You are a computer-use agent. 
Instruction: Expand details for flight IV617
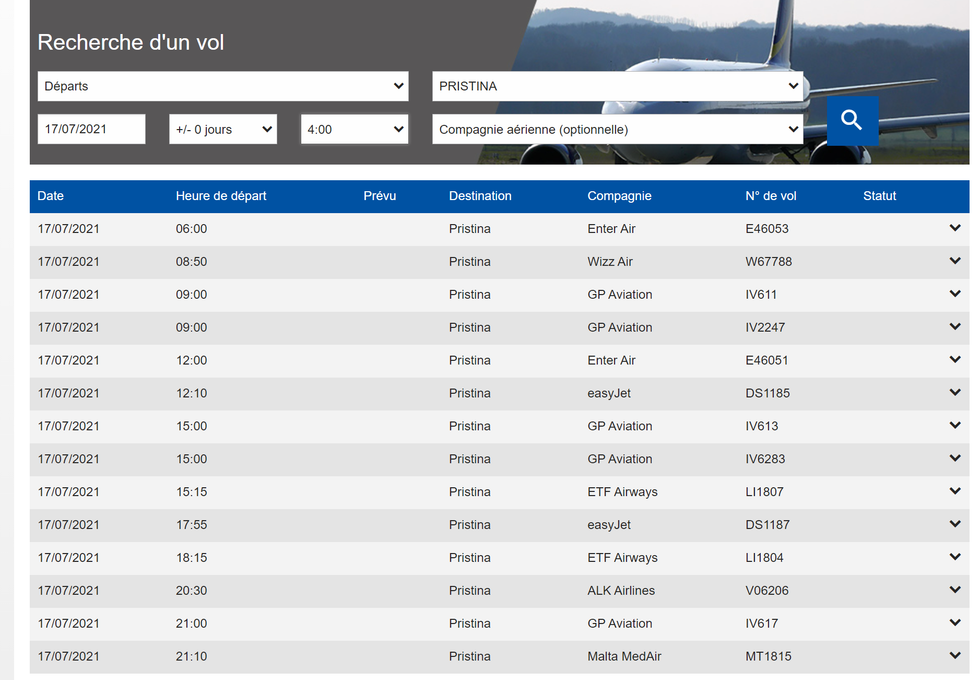click(x=955, y=624)
